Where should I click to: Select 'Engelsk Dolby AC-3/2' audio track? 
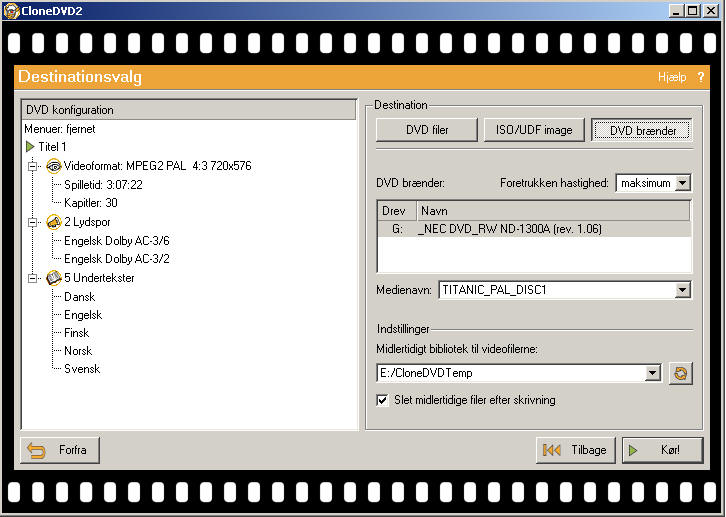pyautogui.click(x=117, y=259)
